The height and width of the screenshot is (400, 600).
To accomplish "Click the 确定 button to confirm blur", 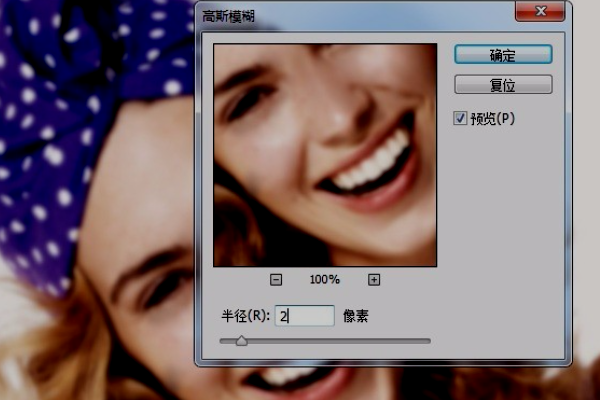I will tap(503, 55).
